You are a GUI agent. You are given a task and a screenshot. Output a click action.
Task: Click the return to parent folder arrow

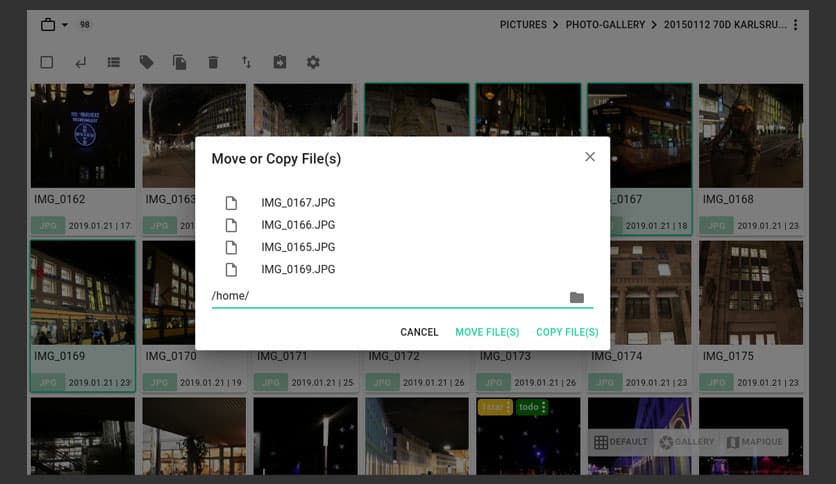click(80, 62)
